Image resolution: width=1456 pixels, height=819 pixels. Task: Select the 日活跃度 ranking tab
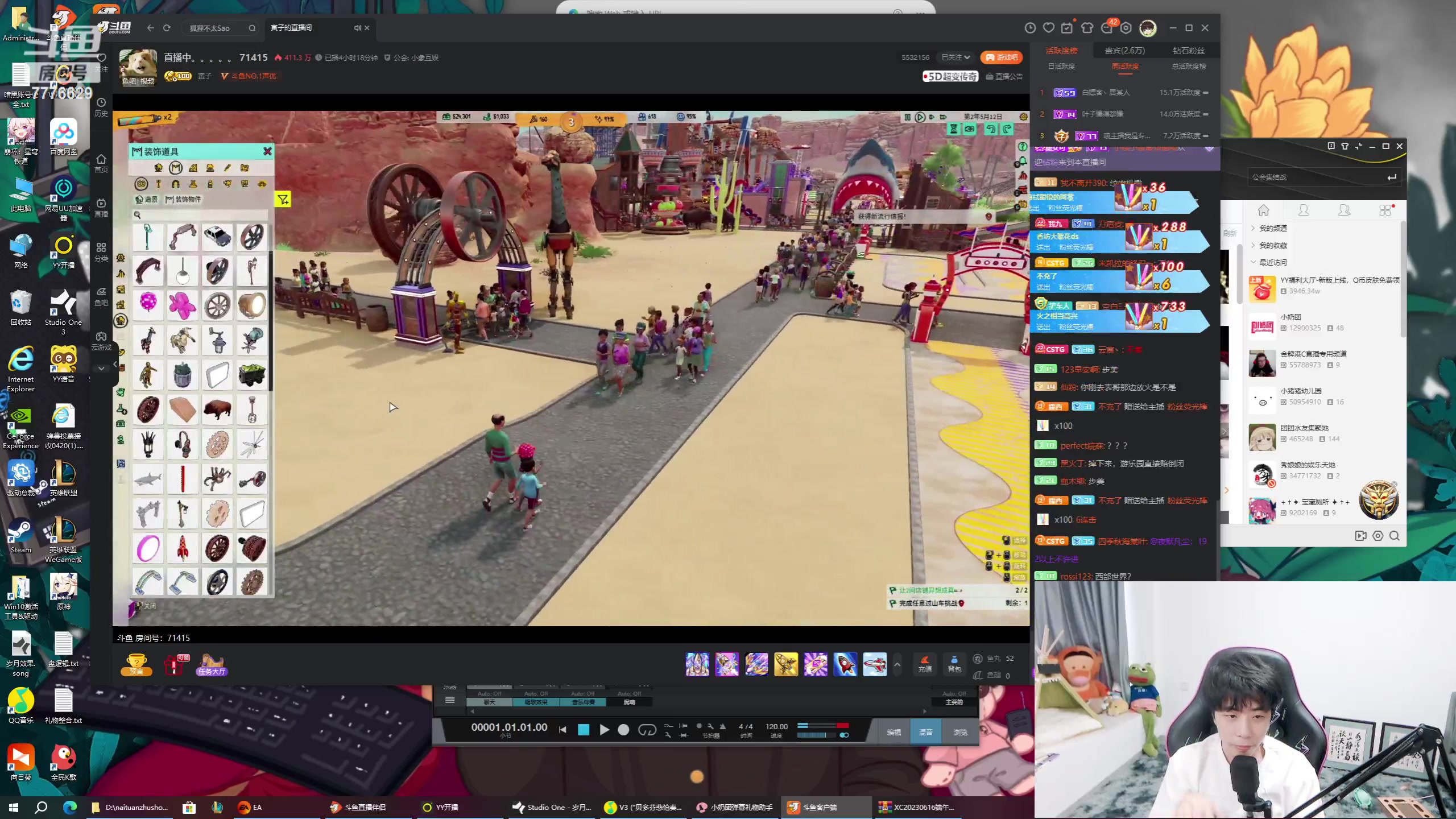[x=1061, y=67]
